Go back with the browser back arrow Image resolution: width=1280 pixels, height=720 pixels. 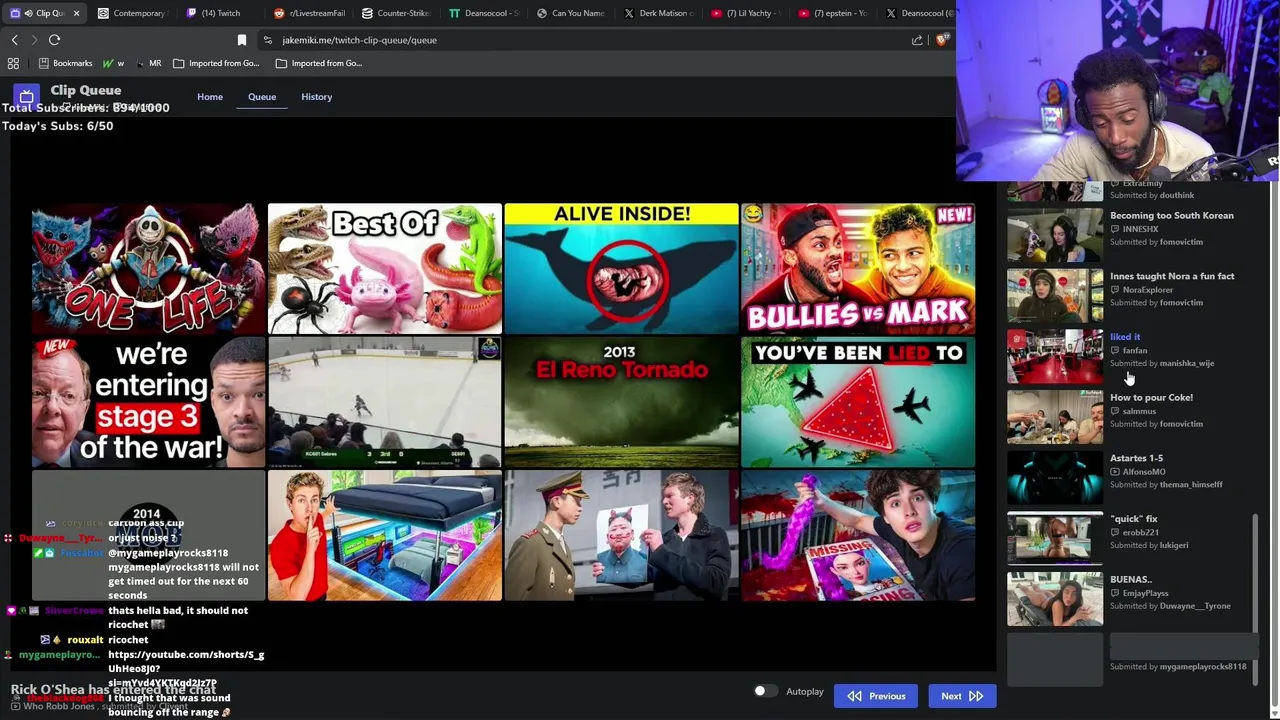pyautogui.click(x=14, y=40)
